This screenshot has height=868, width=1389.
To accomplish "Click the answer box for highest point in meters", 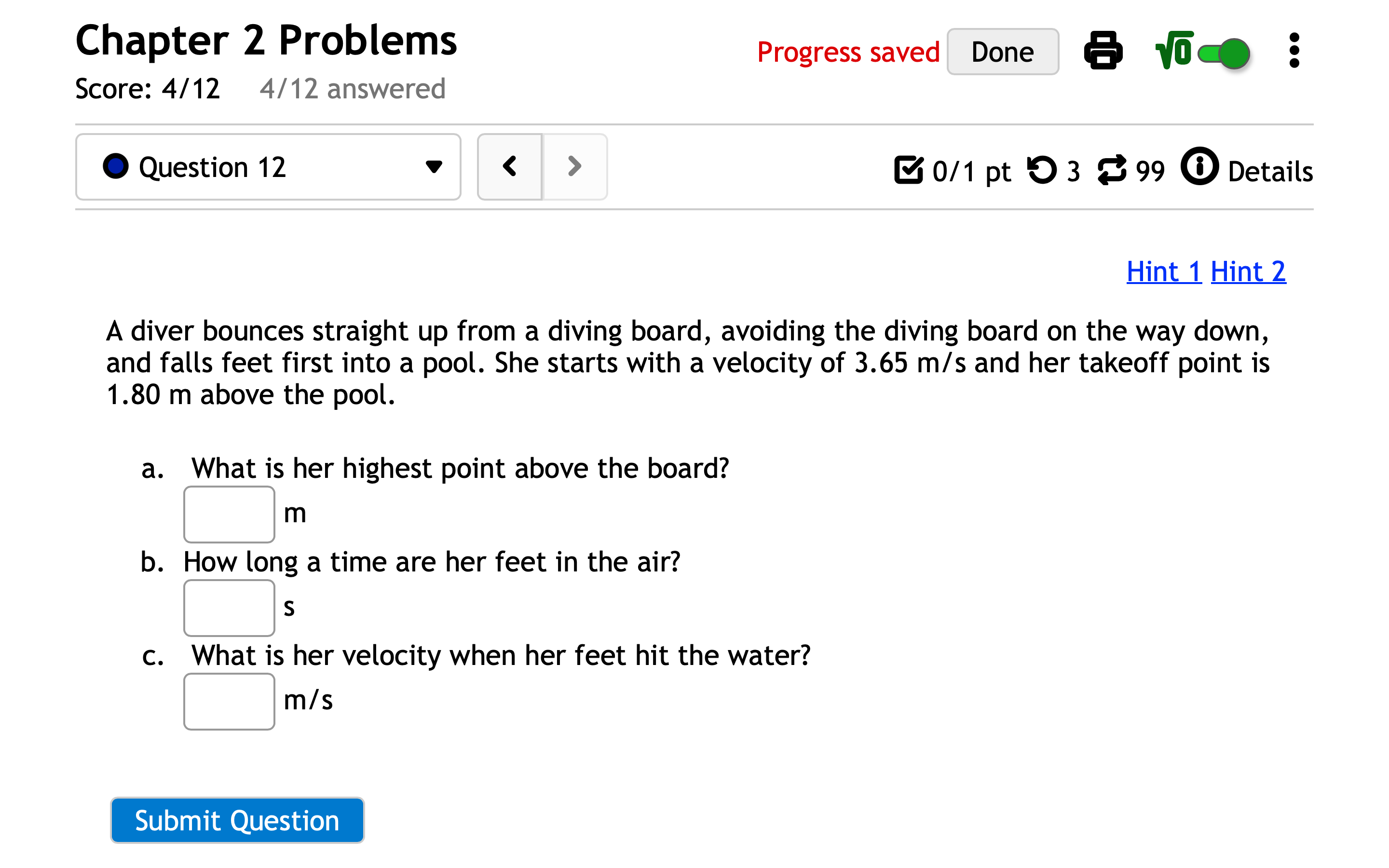I will coord(229,514).
